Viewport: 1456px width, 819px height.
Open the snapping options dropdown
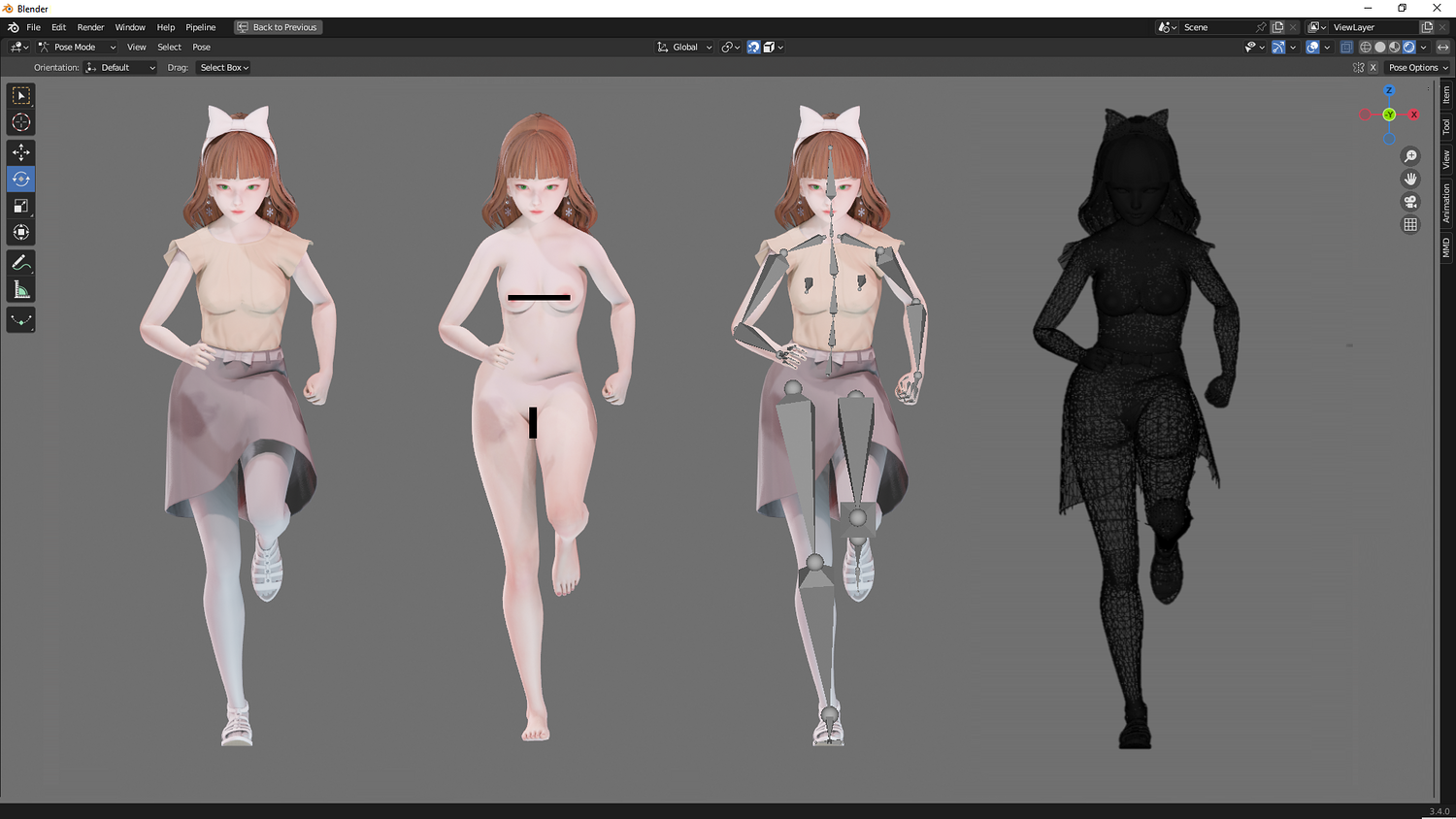click(x=773, y=47)
